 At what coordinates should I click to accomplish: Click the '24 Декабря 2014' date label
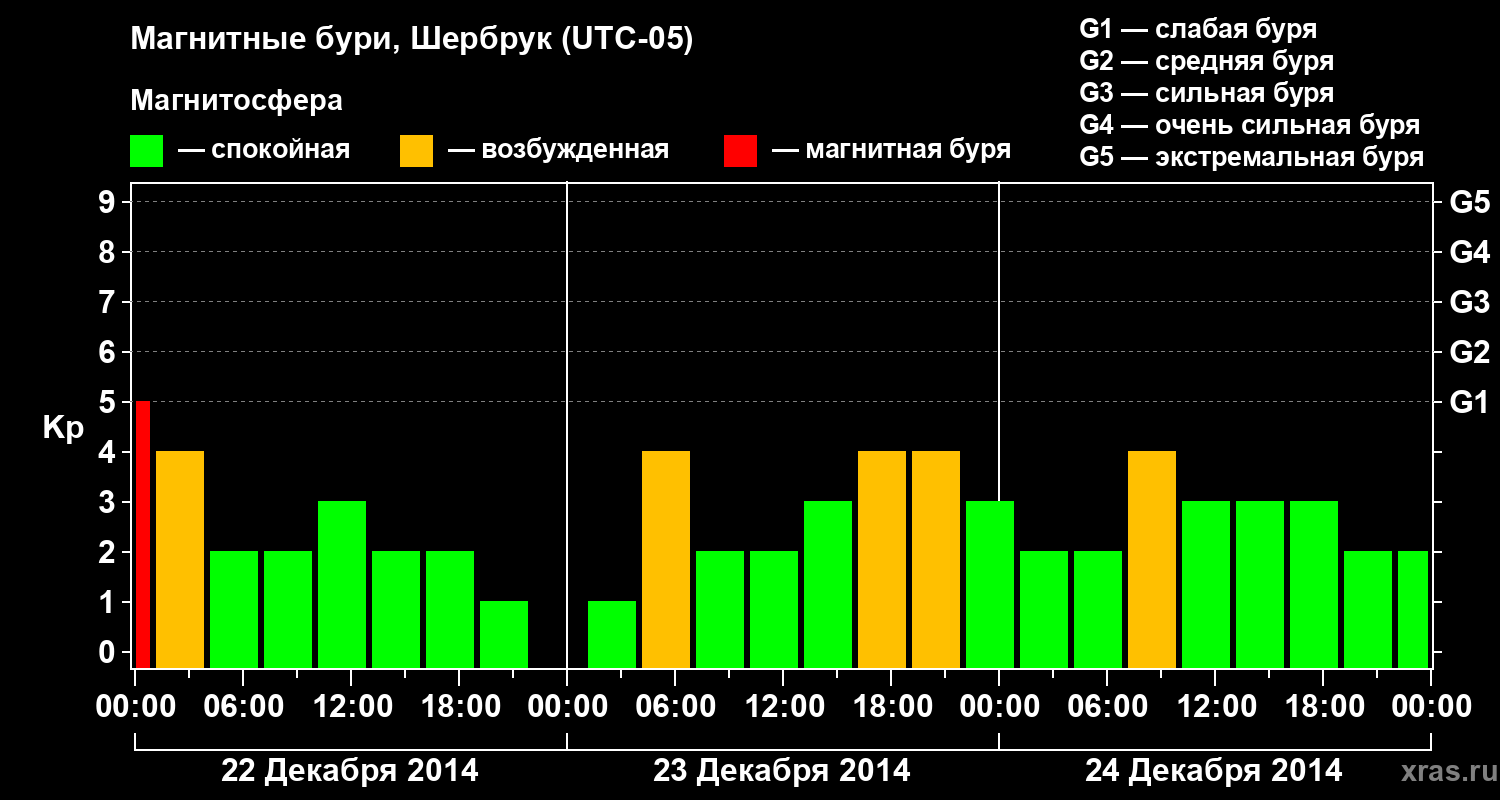(1214, 771)
